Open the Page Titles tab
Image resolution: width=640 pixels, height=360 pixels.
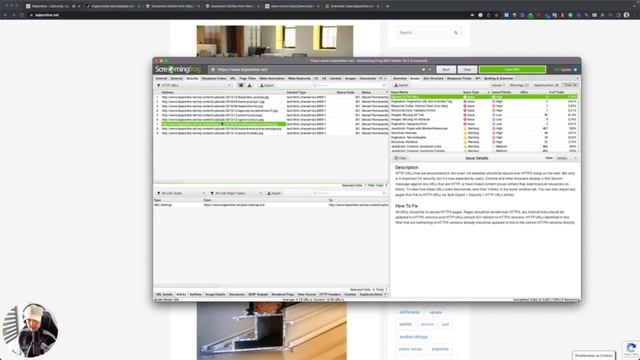(x=247, y=78)
